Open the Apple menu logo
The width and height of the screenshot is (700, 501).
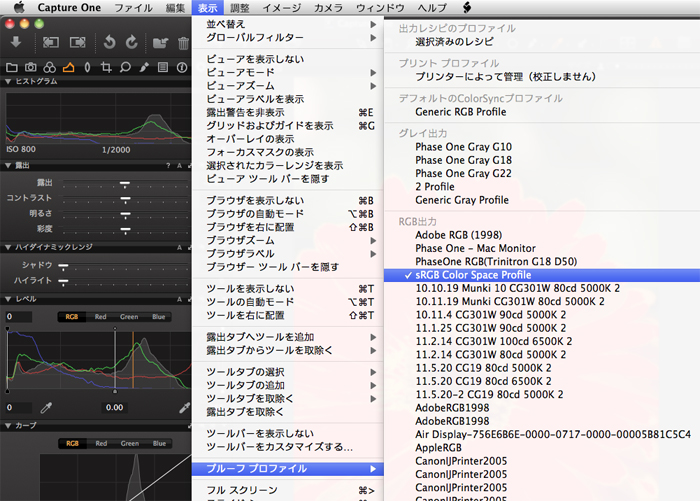(19, 7)
